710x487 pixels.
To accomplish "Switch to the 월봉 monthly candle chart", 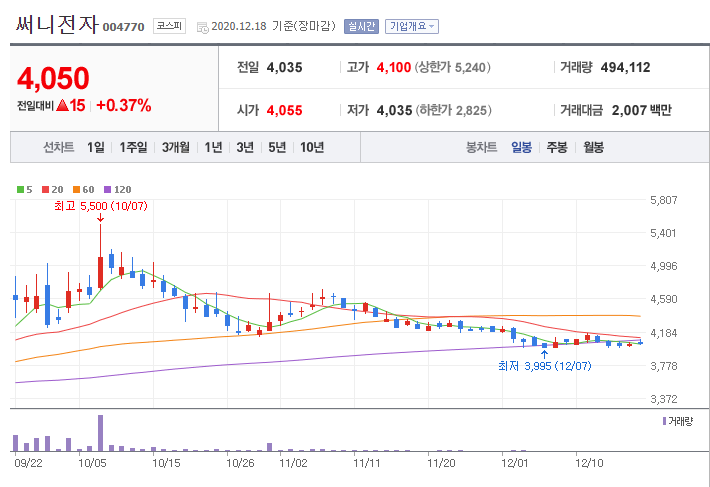I will click(x=593, y=147).
